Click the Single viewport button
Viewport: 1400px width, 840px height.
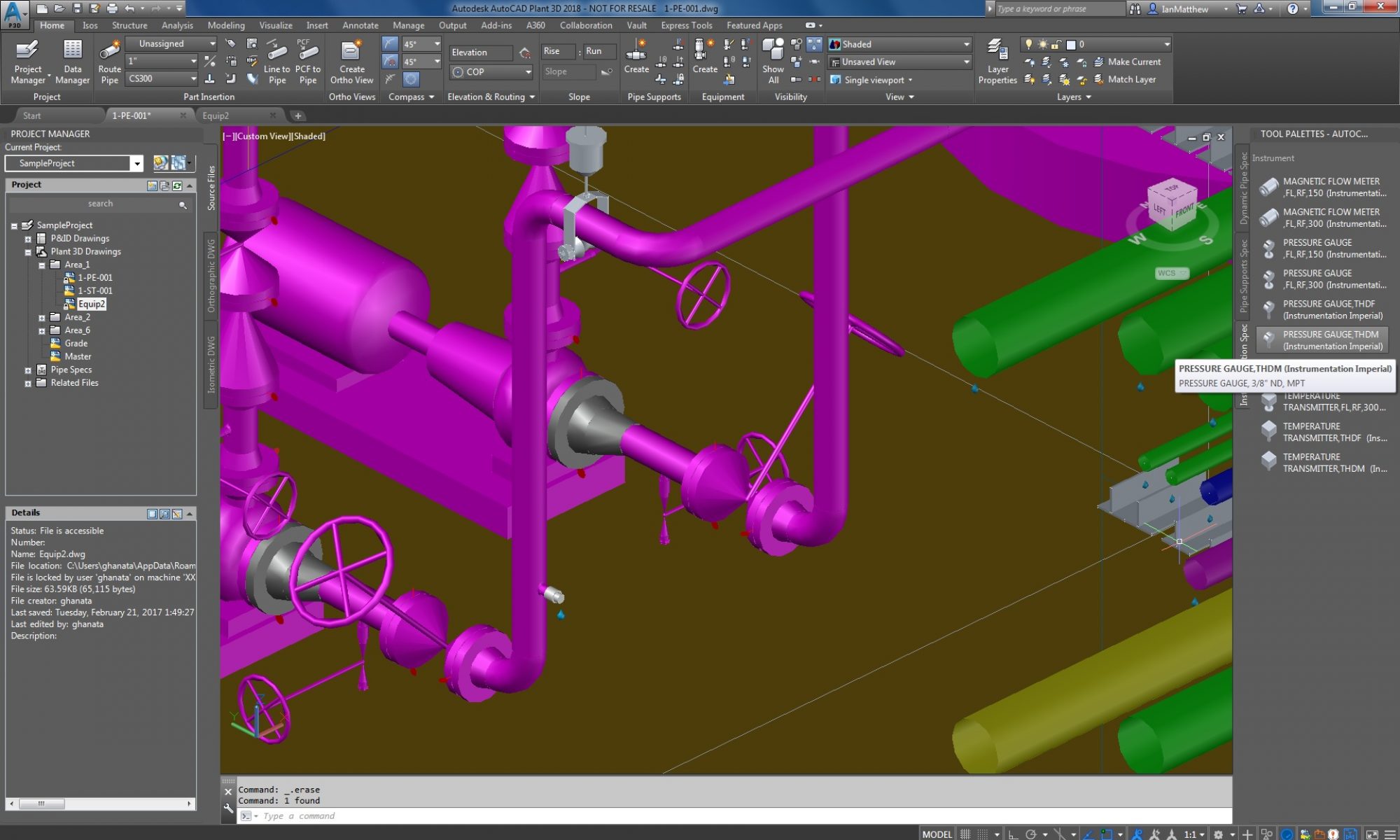pyautogui.click(x=871, y=80)
